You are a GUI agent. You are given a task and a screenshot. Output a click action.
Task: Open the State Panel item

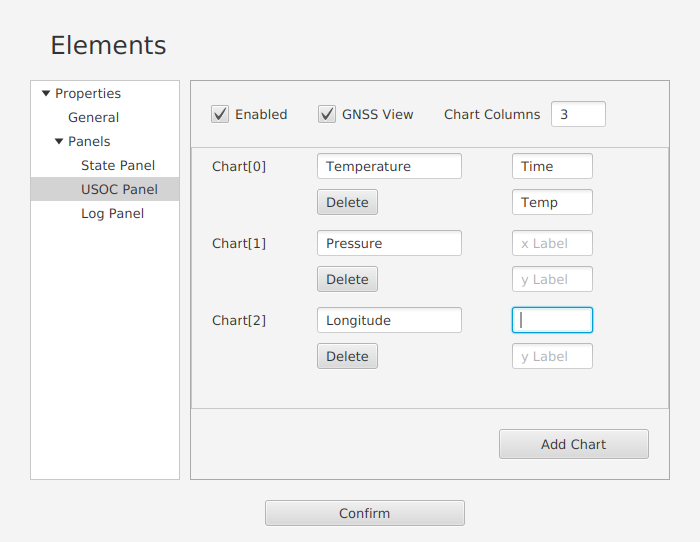click(118, 166)
